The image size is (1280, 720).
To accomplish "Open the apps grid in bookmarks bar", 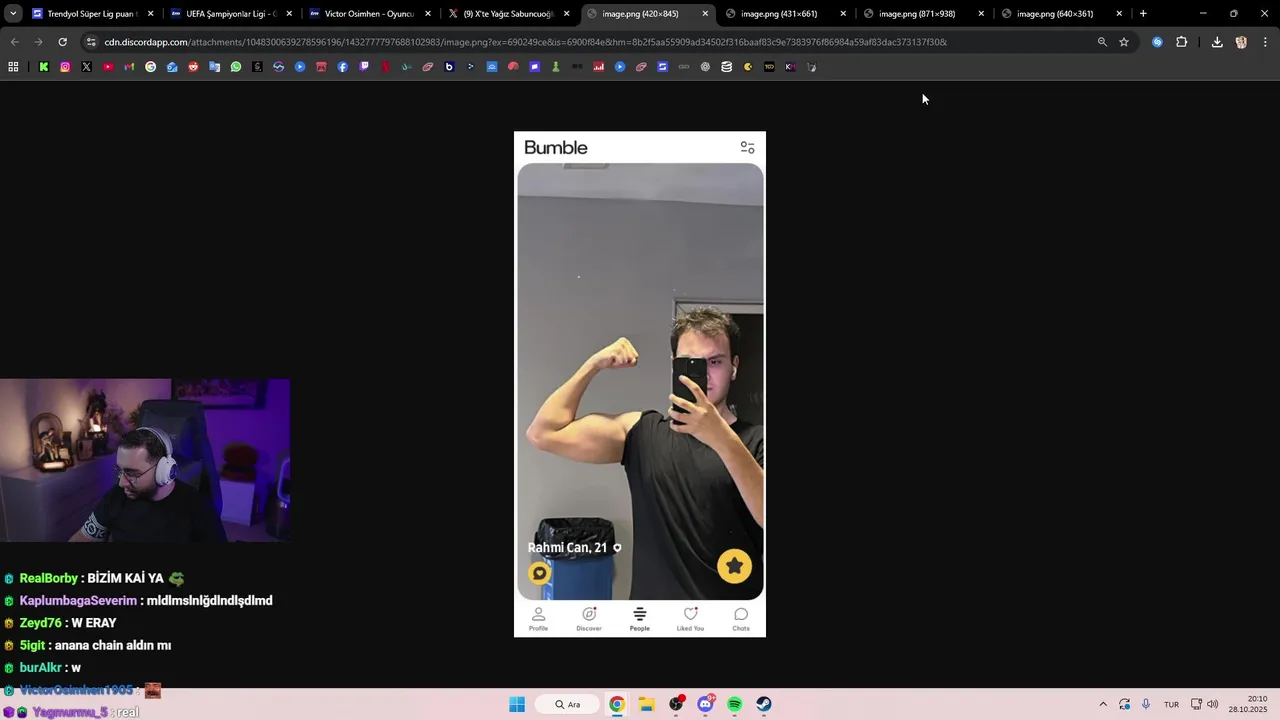I will coord(13,67).
